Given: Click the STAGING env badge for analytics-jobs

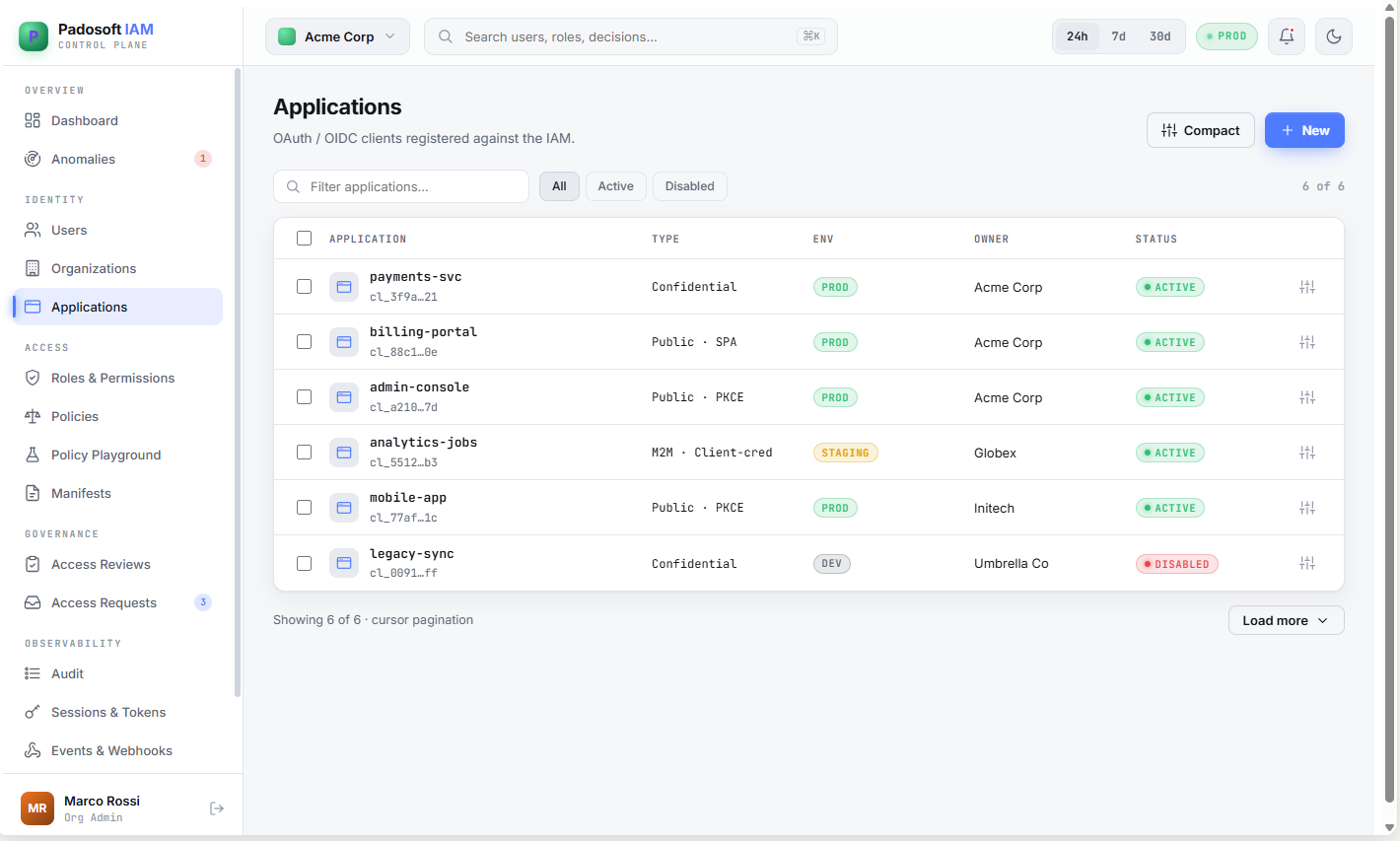Looking at the screenshot, I should [845, 453].
